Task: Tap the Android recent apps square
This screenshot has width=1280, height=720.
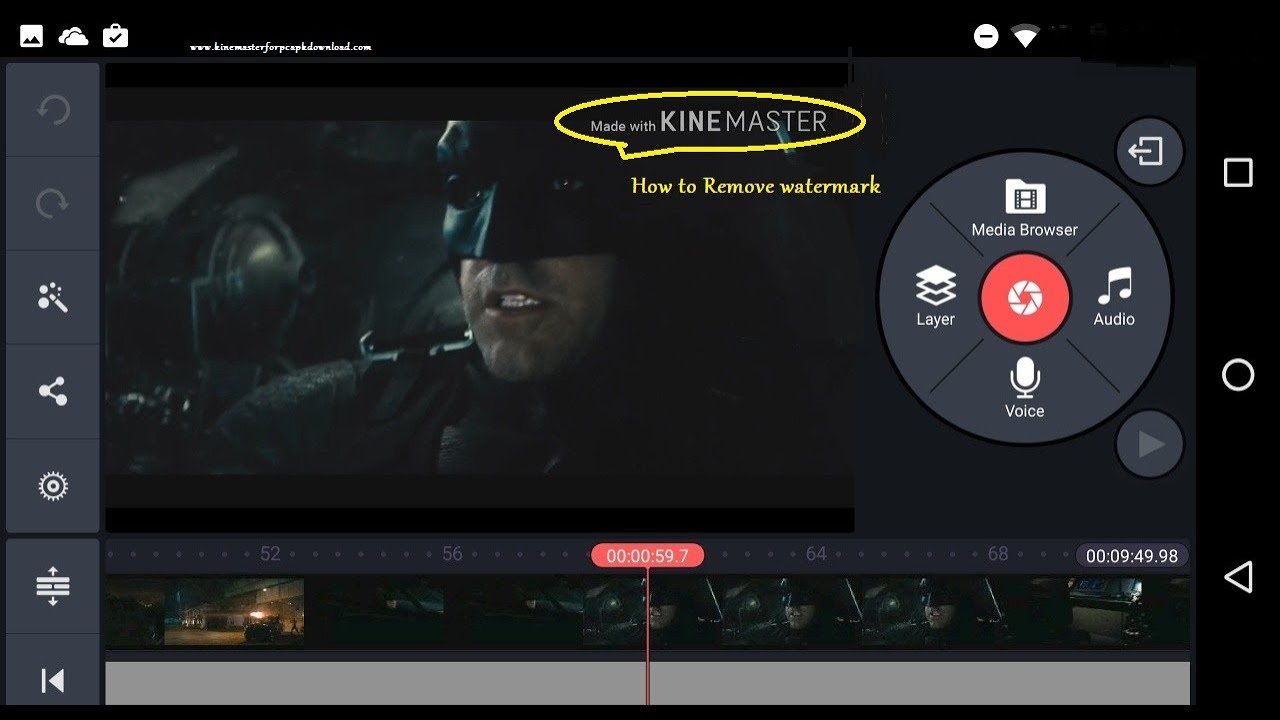Action: coord(1238,173)
